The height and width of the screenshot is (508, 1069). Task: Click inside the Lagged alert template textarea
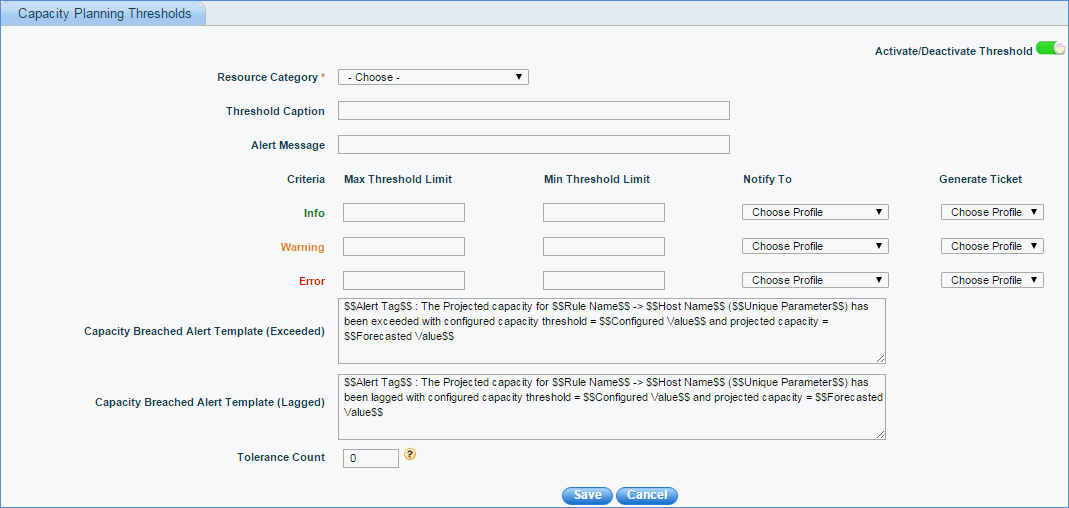[611, 407]
